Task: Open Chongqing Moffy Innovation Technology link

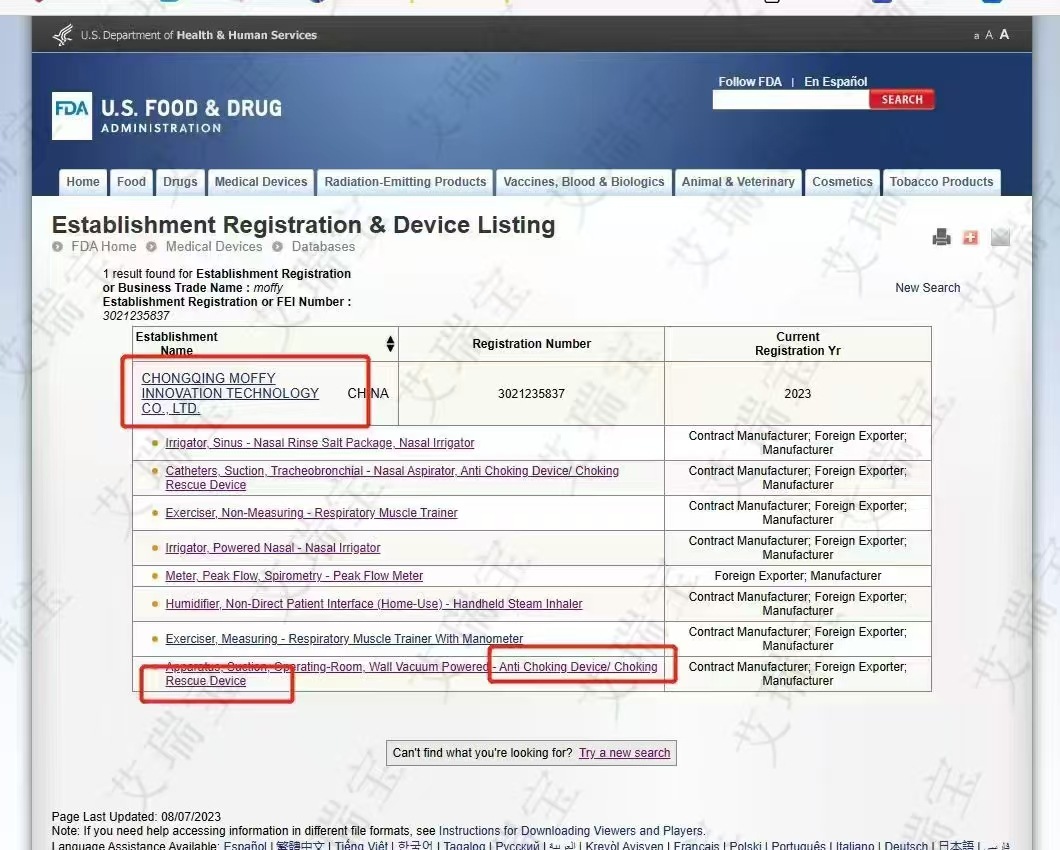Action: [x=230, y=394]
